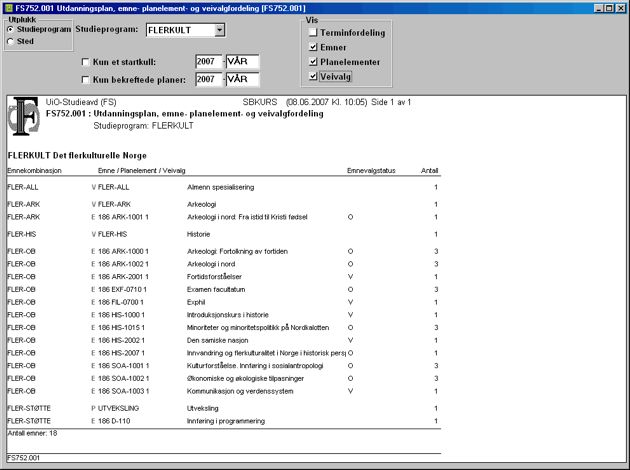The image size is (630, 470).
Task: Click the VÅR field for Kun et startkull
Action: [243, 61]
